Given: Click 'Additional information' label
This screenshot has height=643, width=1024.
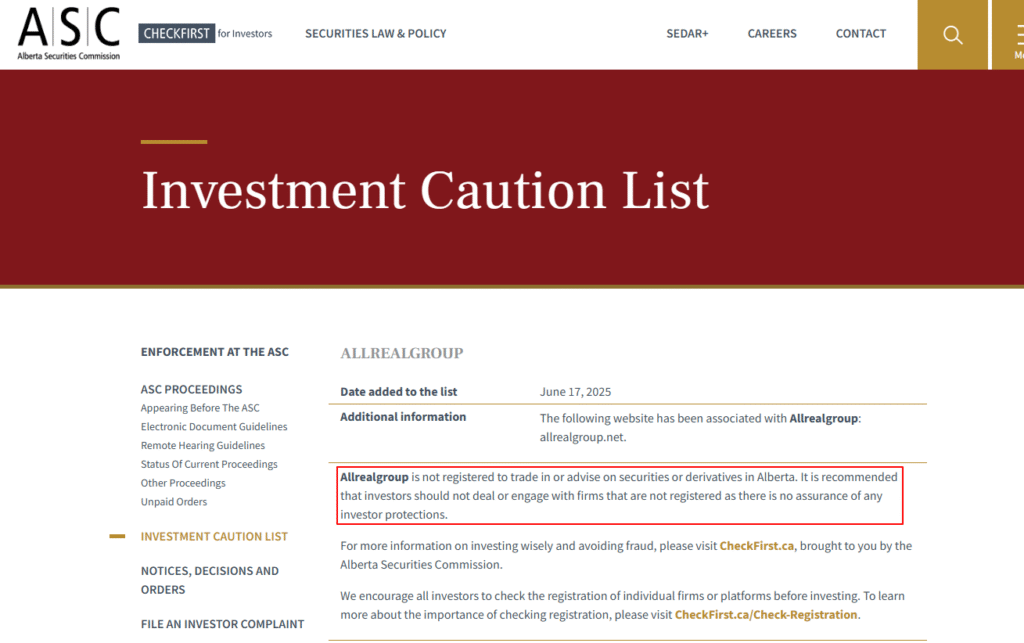Looking at the screenshot, I should pyautogui.click(x=403, y=416).
